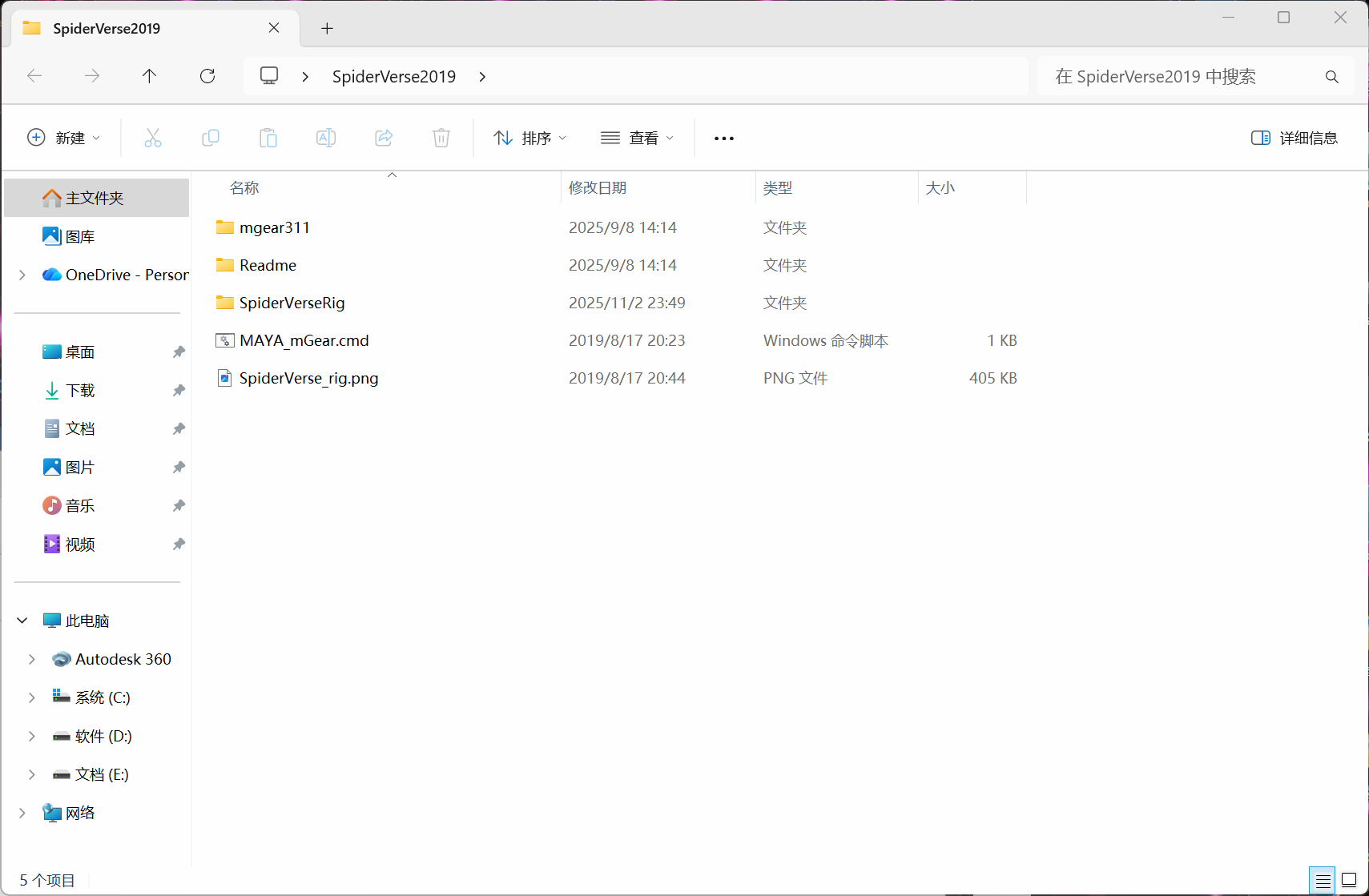Sort by the 修改日期 column header

[598, 188]
